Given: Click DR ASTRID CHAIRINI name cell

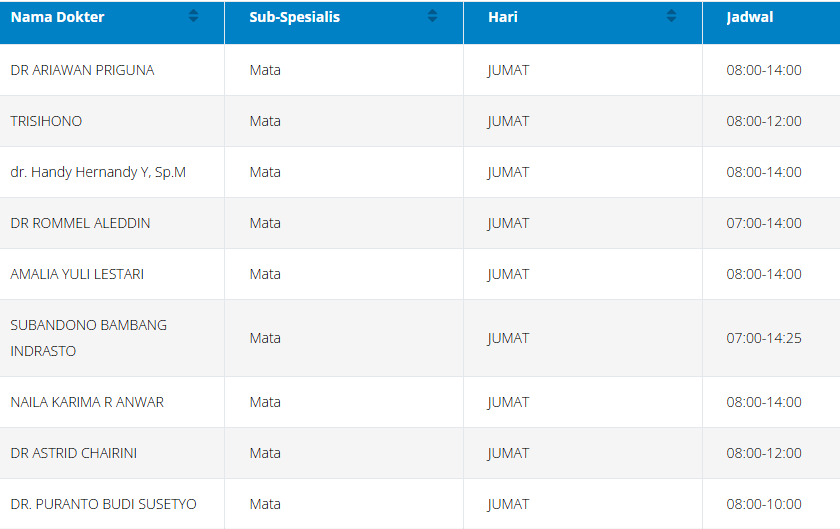Looking at the screenshot, I should click(74, 453).
